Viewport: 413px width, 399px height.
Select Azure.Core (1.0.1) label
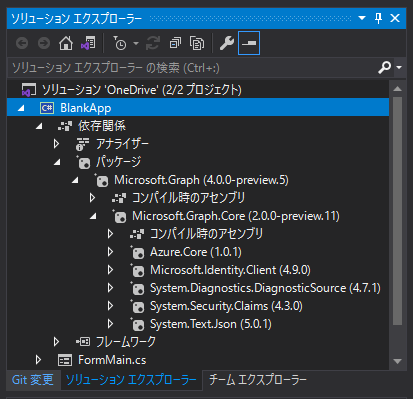click(x=196, y=252)
